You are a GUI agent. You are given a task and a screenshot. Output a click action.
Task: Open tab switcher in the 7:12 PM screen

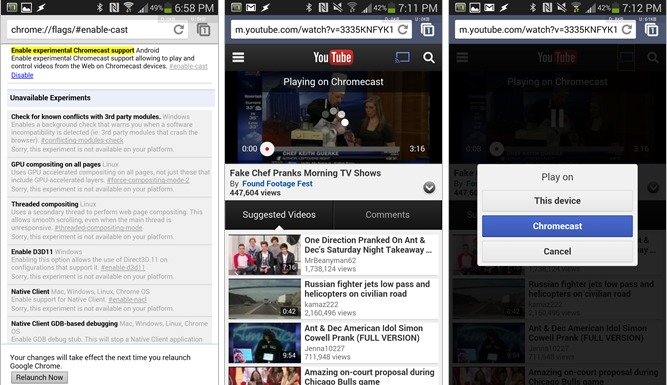(x=652, y=30)
